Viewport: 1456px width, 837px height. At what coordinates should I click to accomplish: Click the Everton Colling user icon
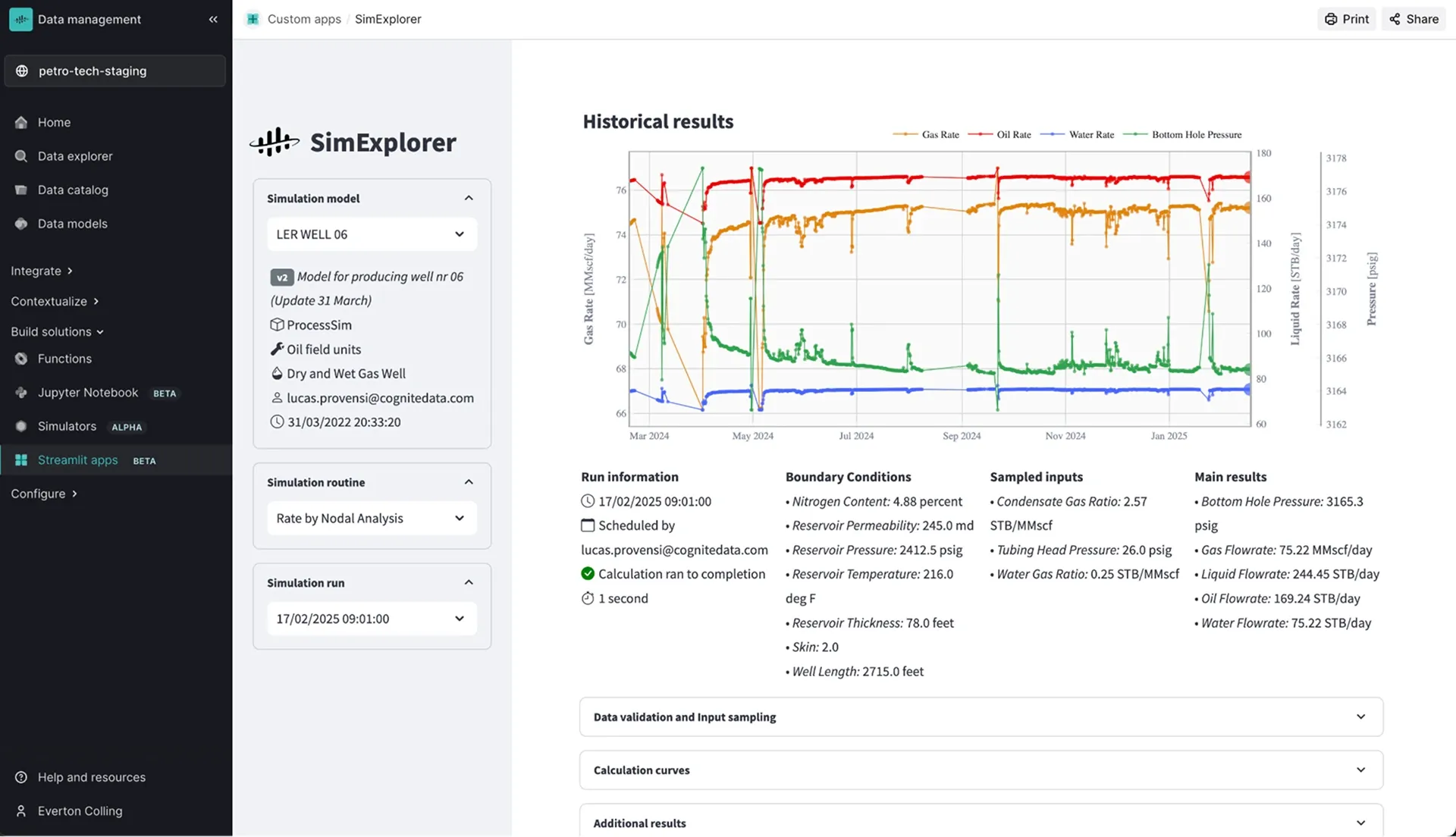(21, 810)
